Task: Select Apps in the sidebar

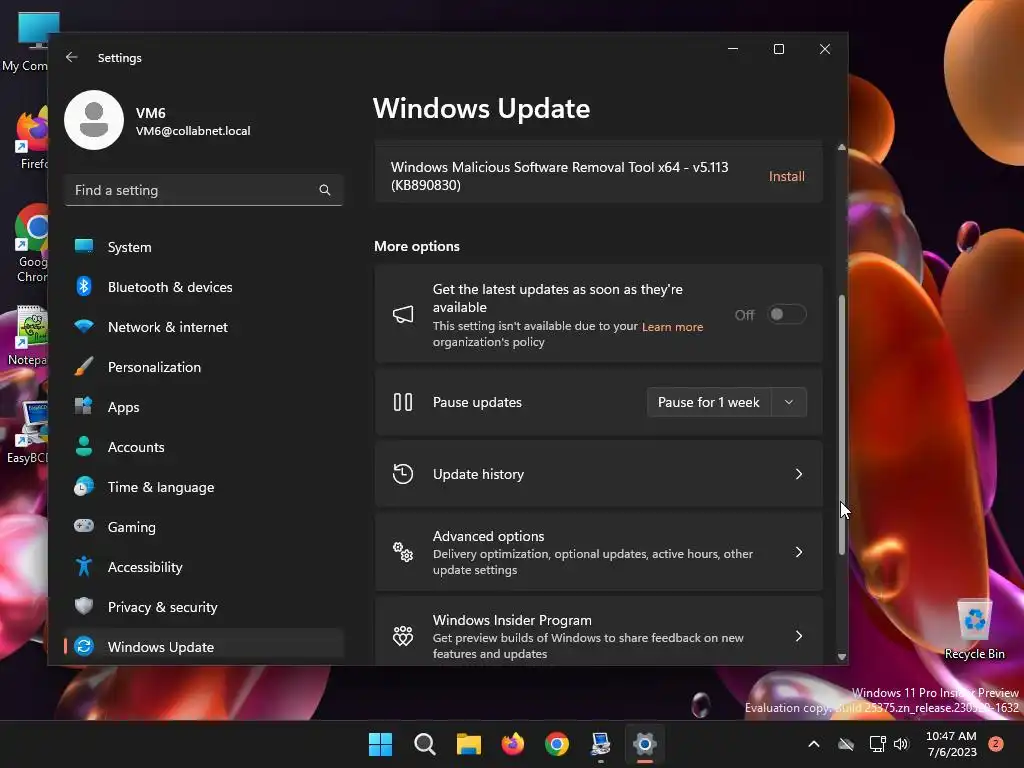Action: 204,407
